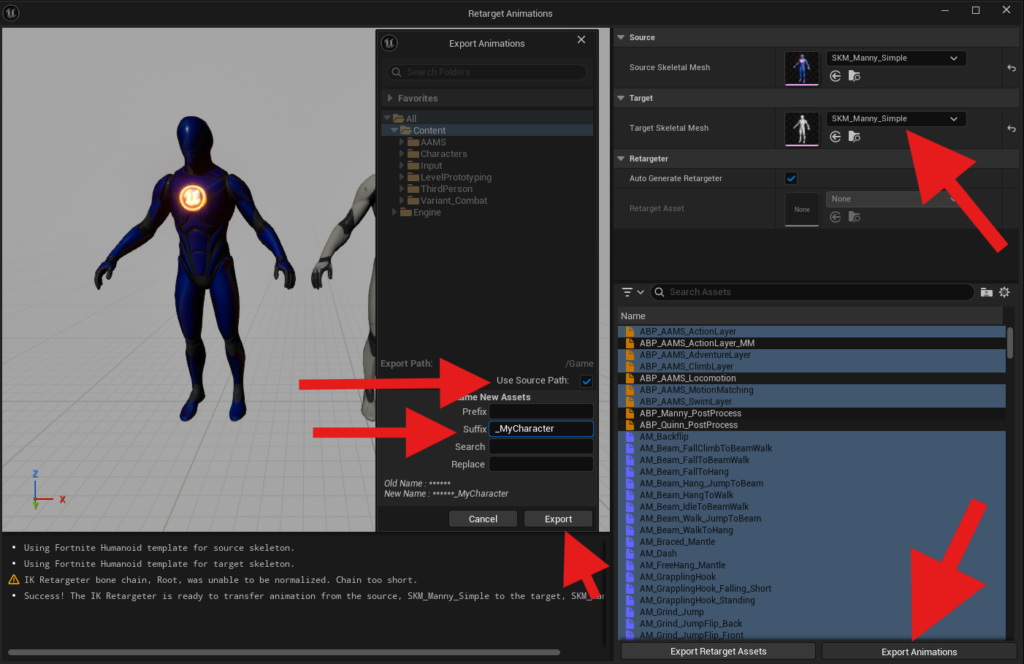This screenshot has height=664, width=1024.
Task: Use selected asset for Target Skeletal Mesh
Action: [835, 136]
